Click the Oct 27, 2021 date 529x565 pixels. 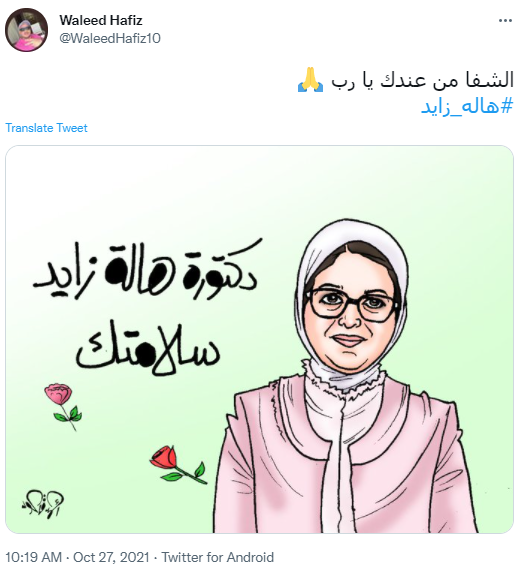(x=111, y=557)
